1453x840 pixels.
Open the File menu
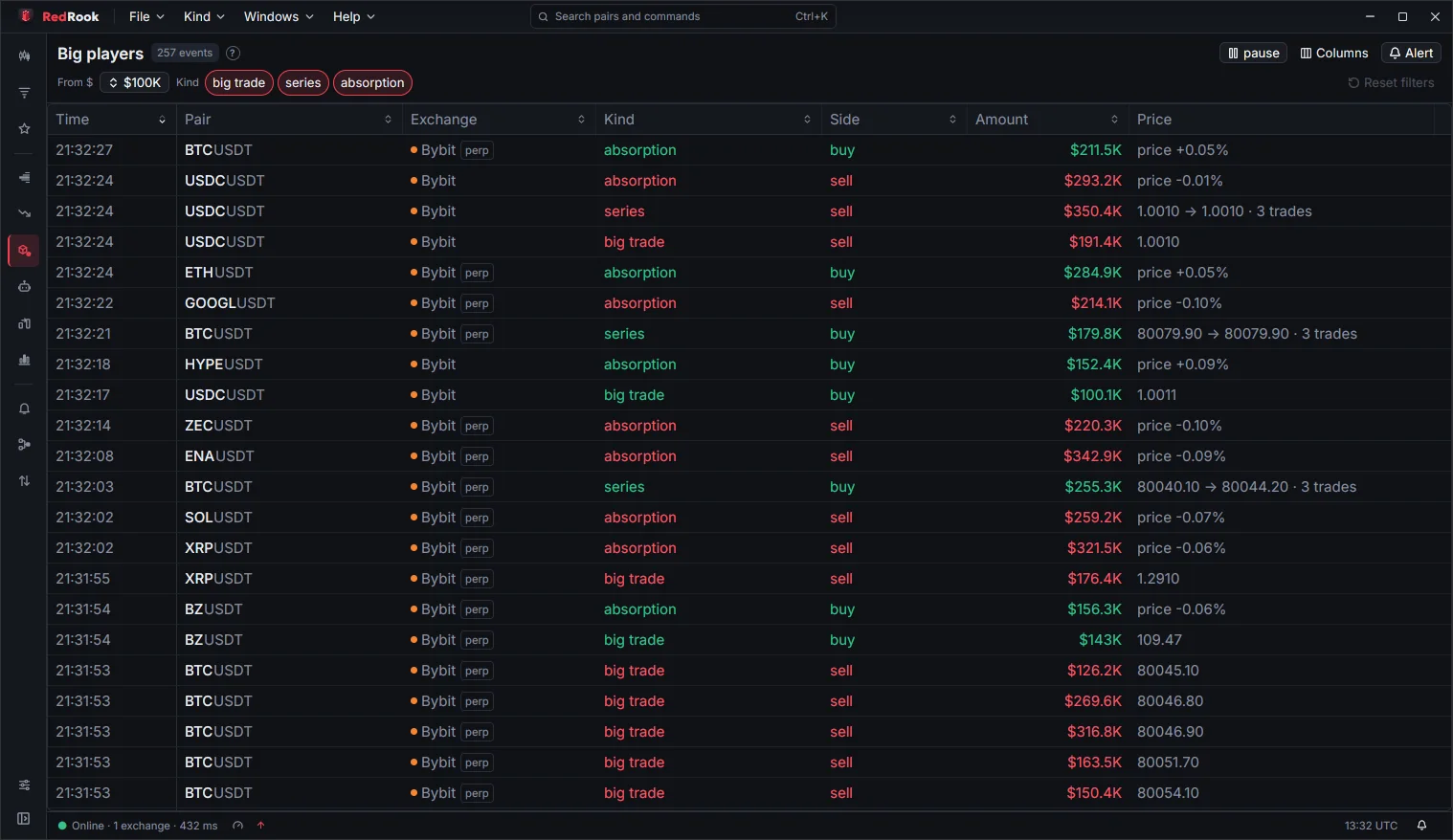coord(146,17)
